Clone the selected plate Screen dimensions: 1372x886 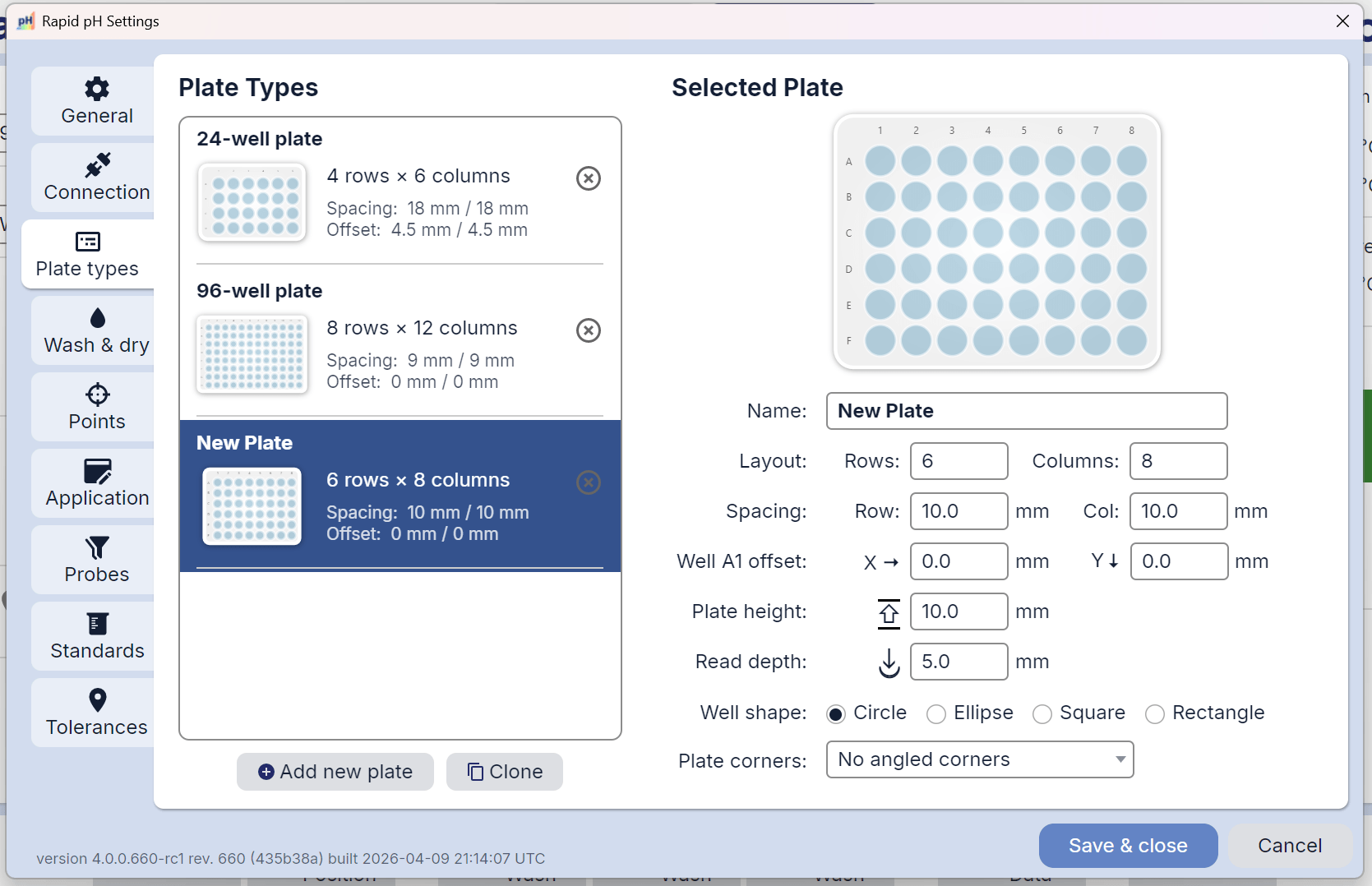click(x=505, y=772)
